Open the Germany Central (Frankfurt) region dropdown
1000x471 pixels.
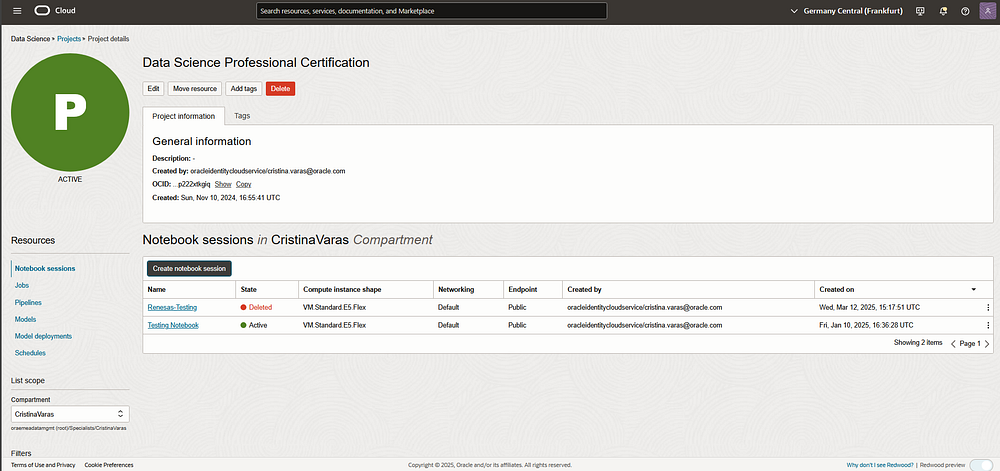[846, 11]
